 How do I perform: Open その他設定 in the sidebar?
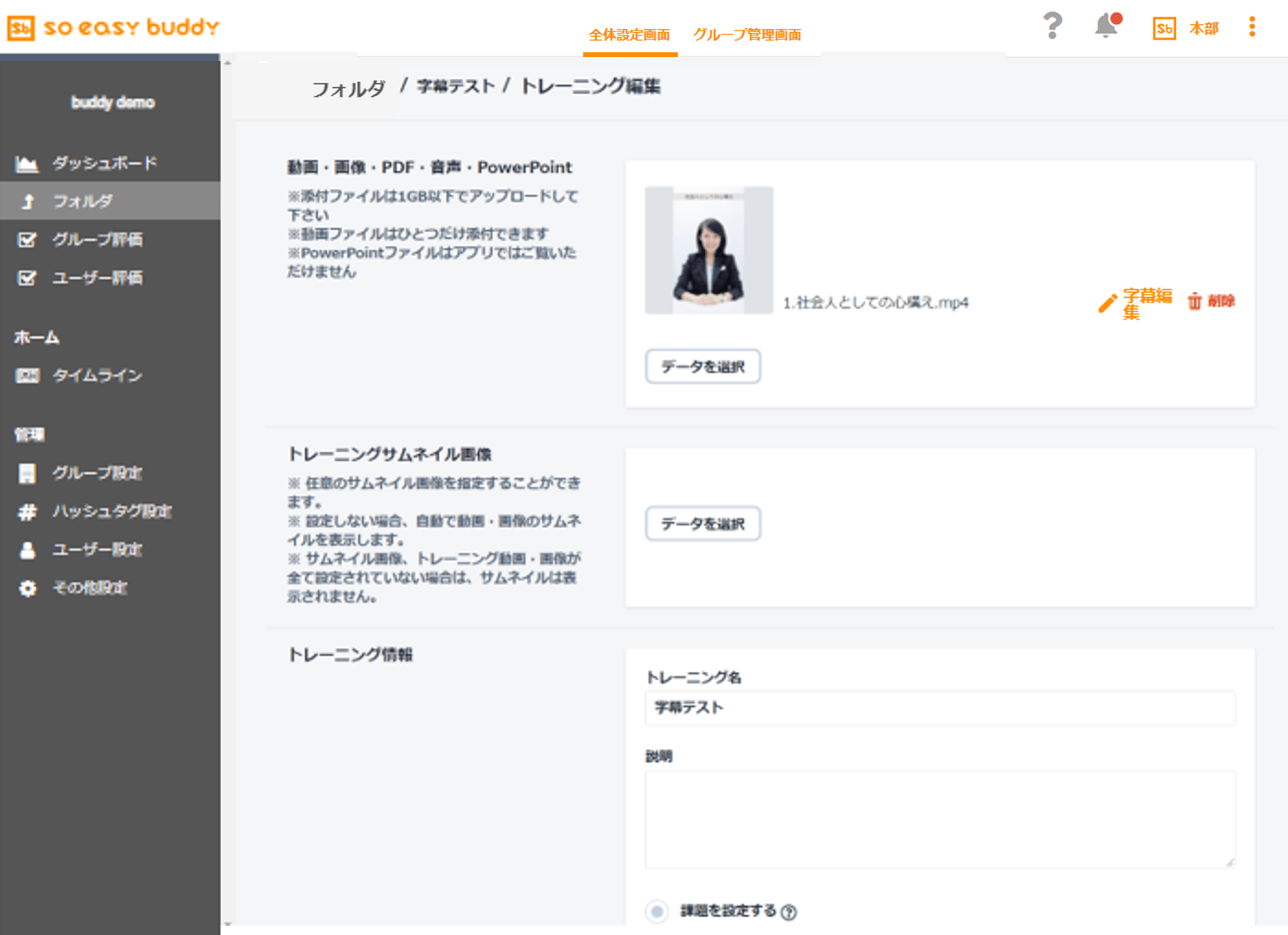click(90, 588)
